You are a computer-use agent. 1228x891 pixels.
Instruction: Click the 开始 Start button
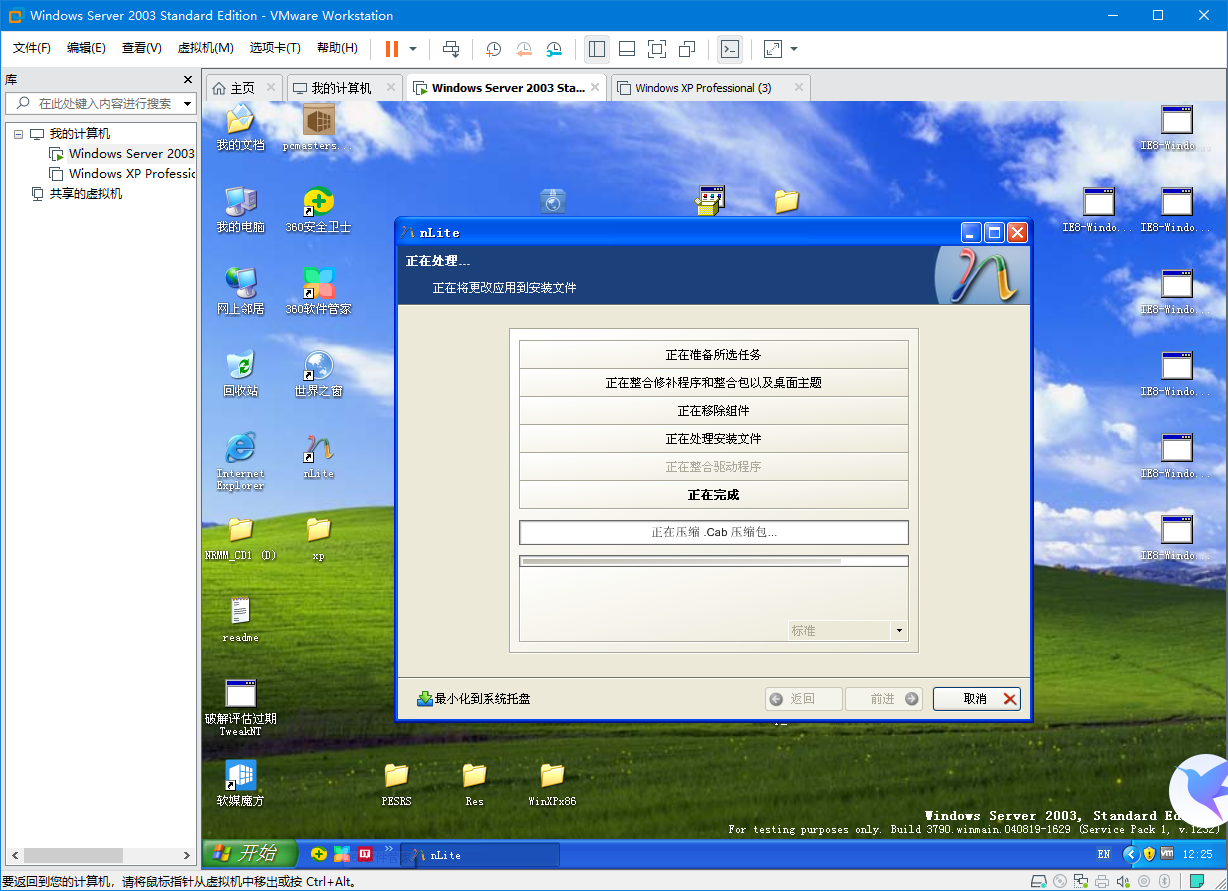250,853
